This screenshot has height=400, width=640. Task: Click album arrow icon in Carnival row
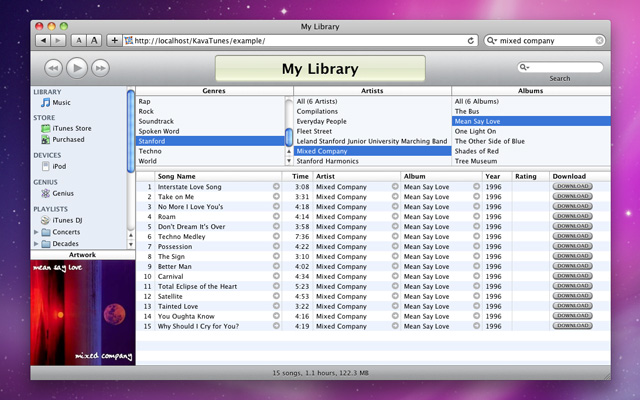pyautogui.click(x=476, y=276)
